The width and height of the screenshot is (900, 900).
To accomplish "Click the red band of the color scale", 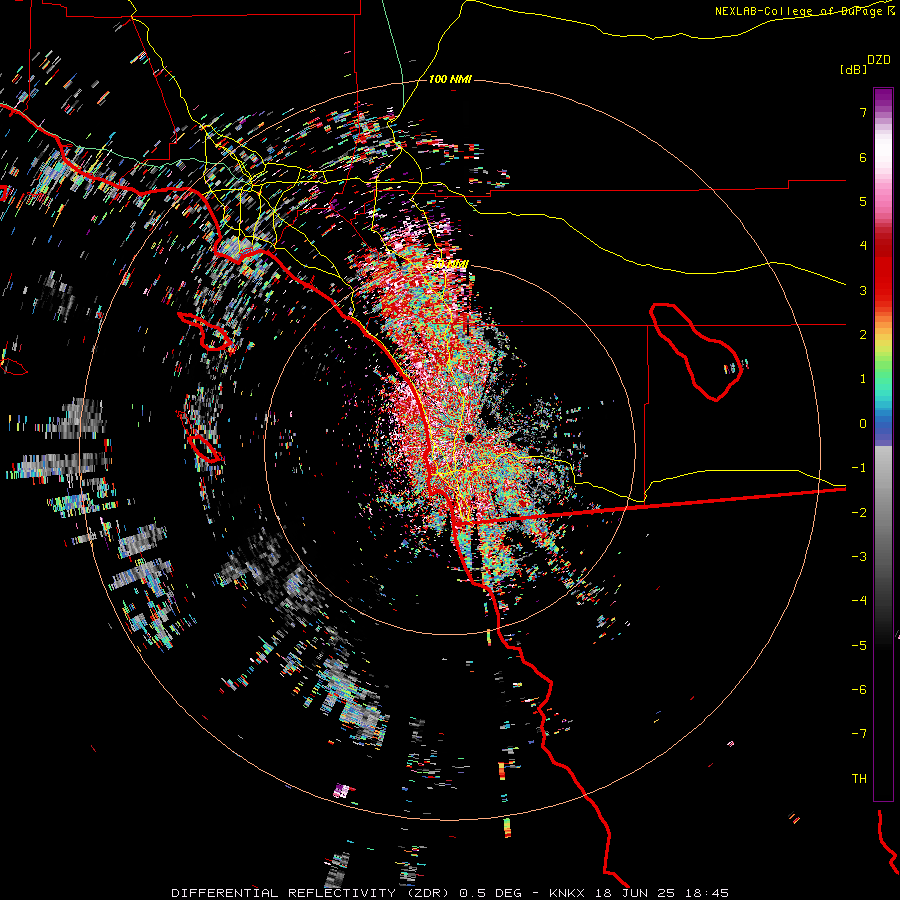I will click(x=883, y=270).
